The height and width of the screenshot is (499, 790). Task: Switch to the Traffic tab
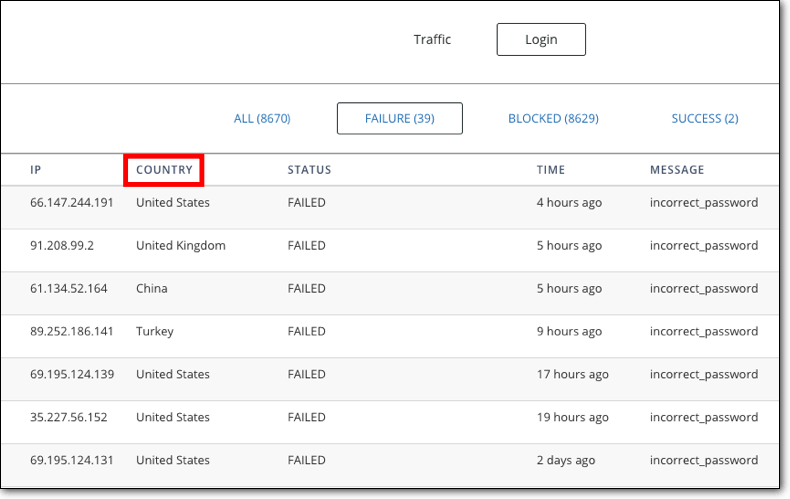432,39
